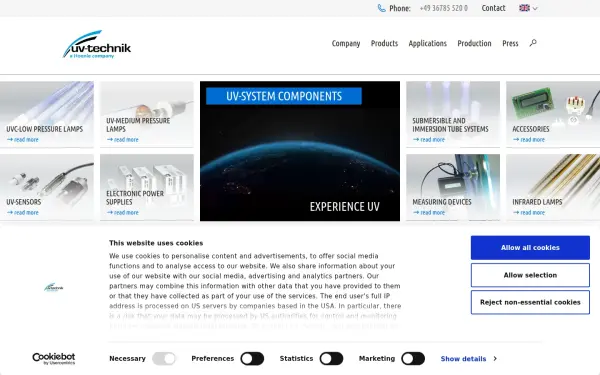
Task: Read more about UV-Medium Pressure Lamps
Action: pyautogui.click(x=122, y=140)
